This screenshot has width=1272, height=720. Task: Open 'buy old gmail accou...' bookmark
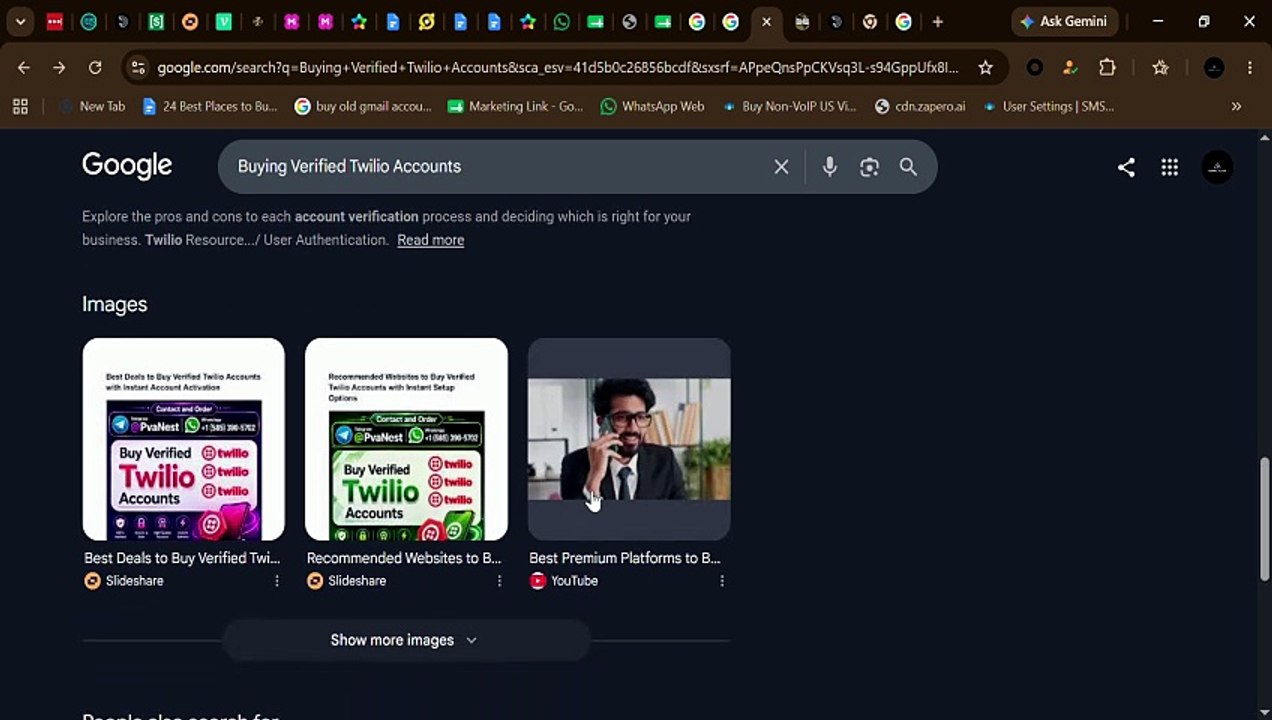click(x=363, y=106)
